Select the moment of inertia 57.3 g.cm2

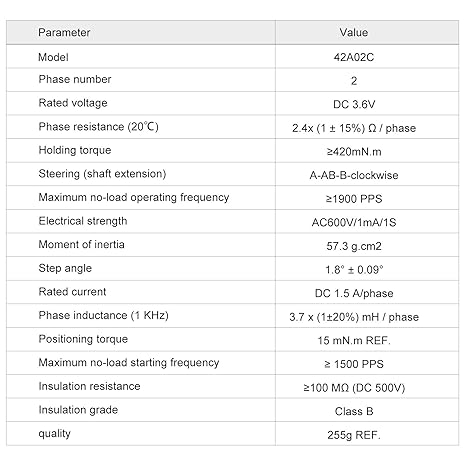(x=354, y=246)
